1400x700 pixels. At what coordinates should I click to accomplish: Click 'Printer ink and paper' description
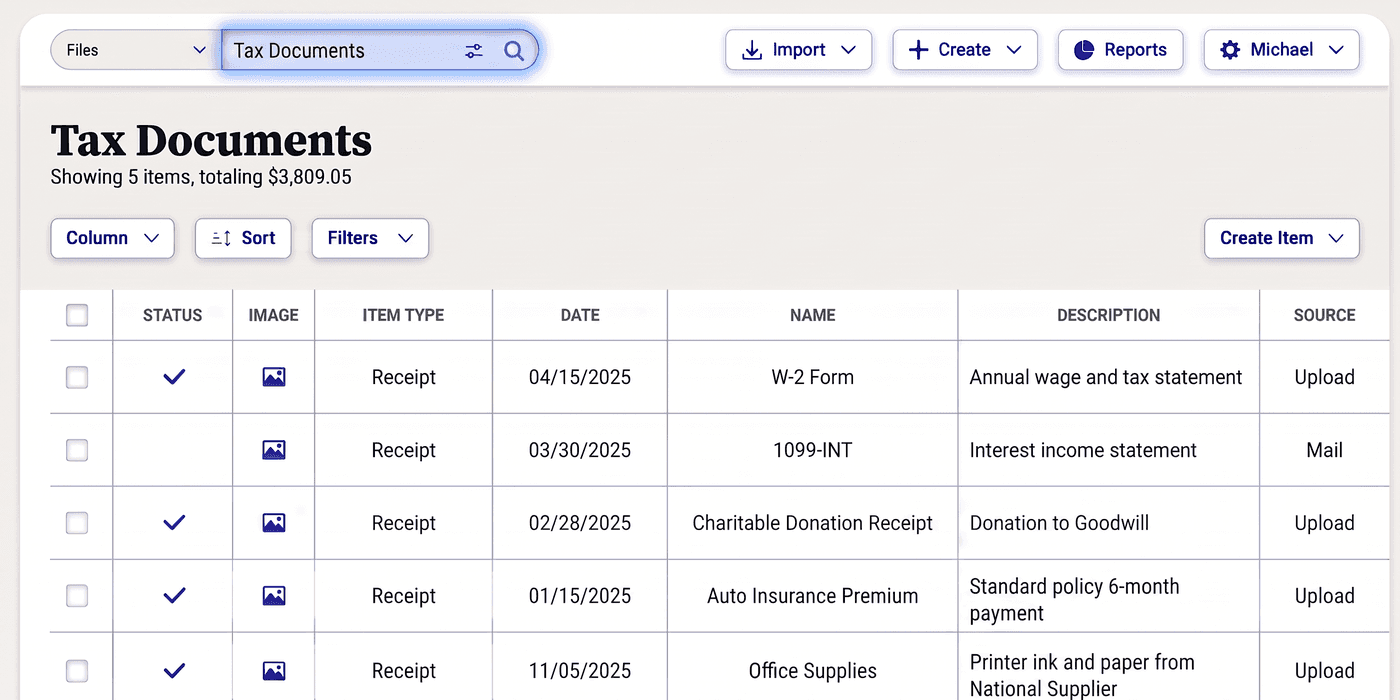(1082, 675)
